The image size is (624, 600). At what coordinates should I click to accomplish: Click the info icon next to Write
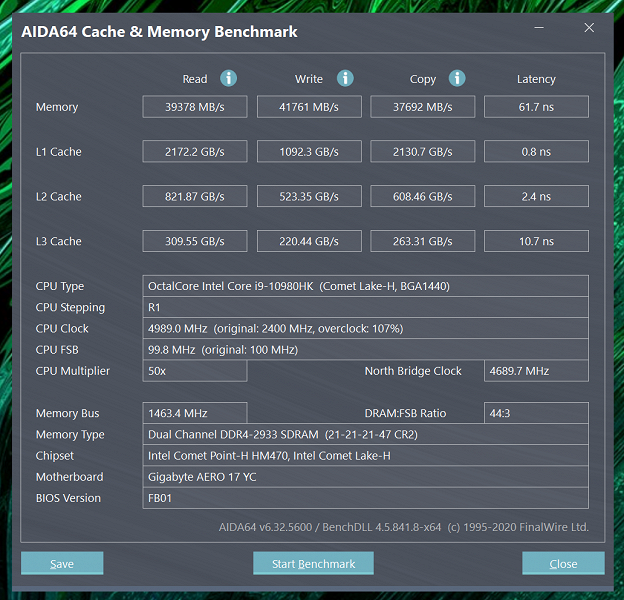(x=345, y=78)
